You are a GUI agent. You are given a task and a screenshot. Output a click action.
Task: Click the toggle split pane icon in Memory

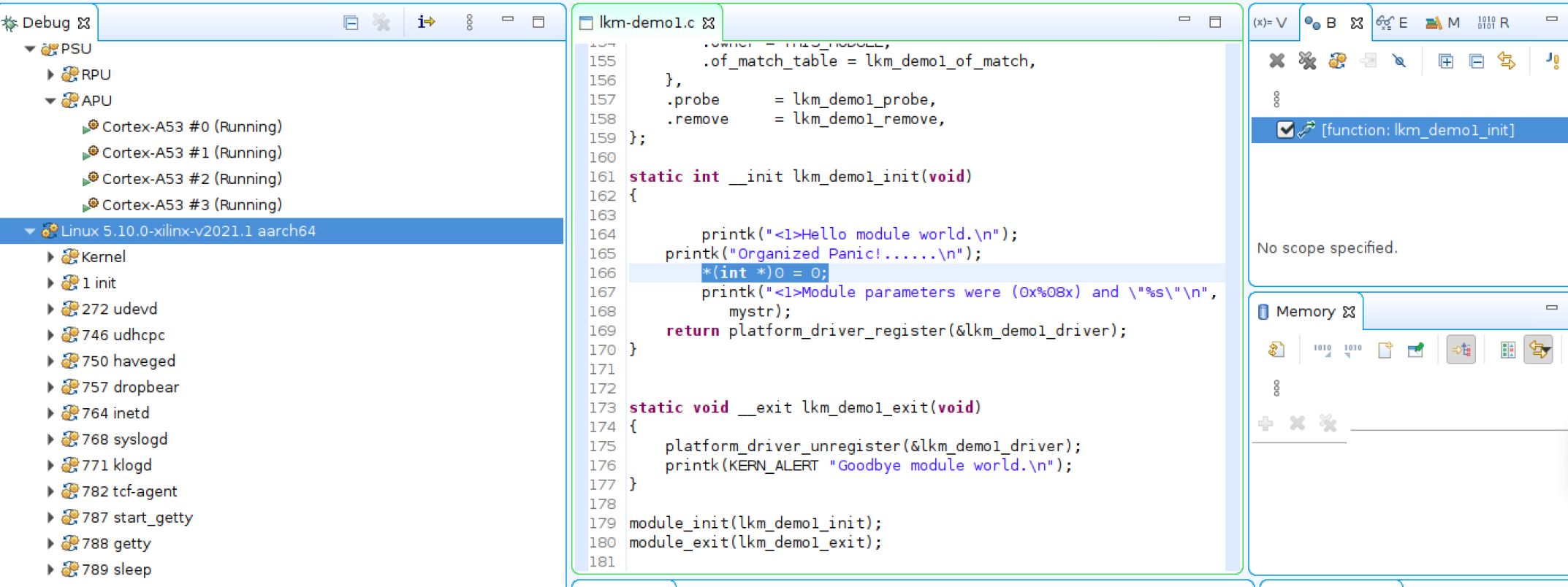[x=1507, y=350]
